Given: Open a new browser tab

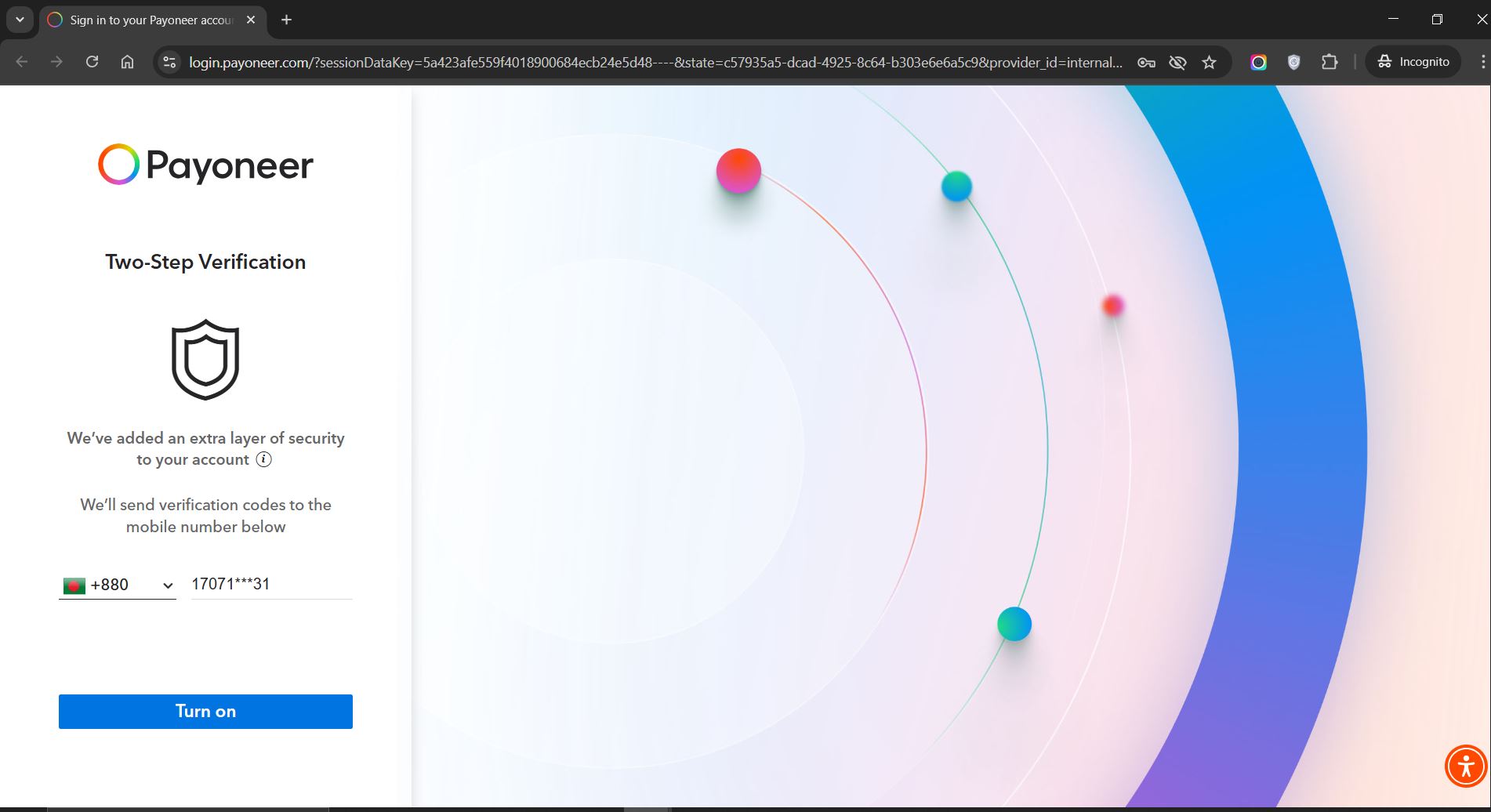Looking at the screenshot, I should click(x=287, y=20).
